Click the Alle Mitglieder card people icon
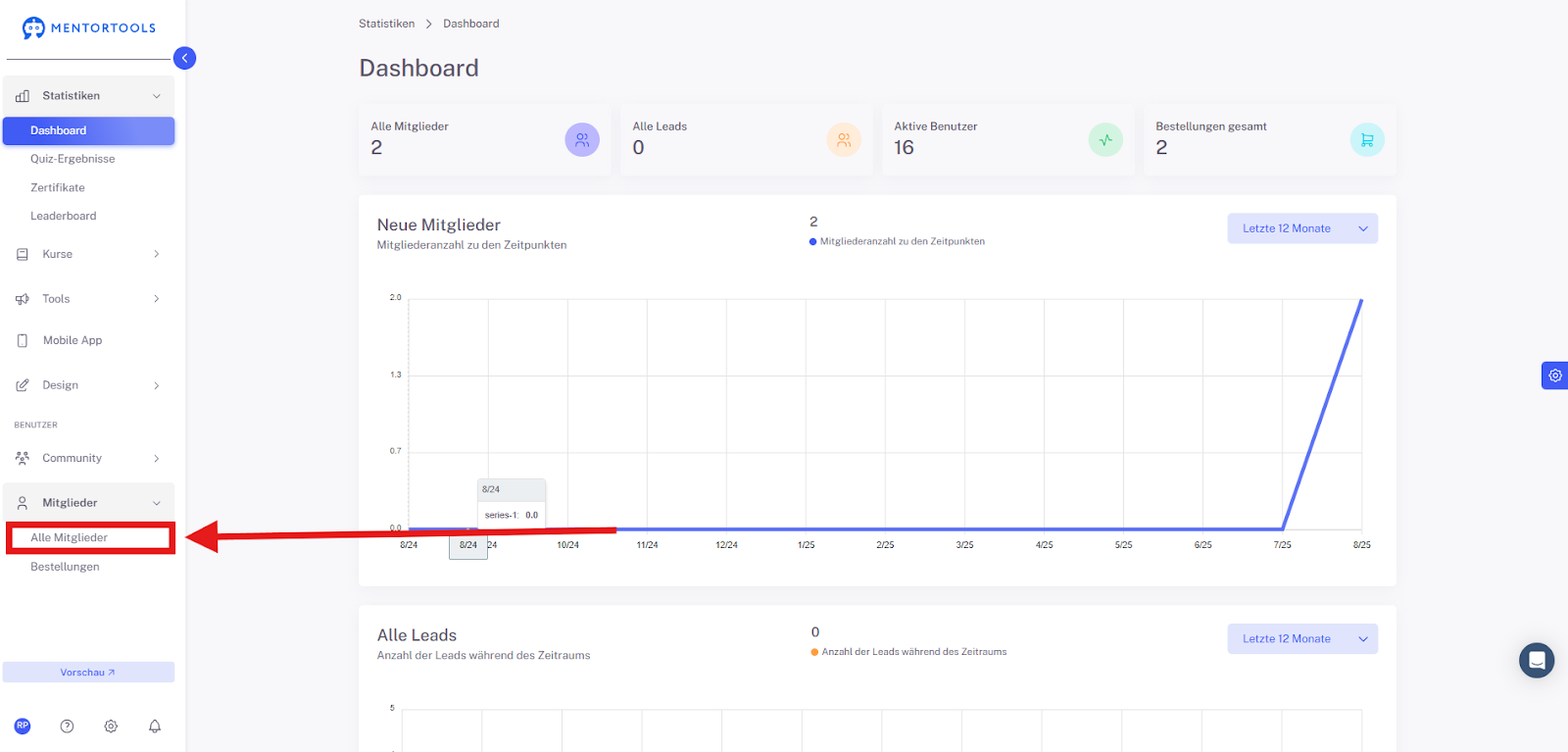This screenshot has width=1568, height=752. (582, 140)
